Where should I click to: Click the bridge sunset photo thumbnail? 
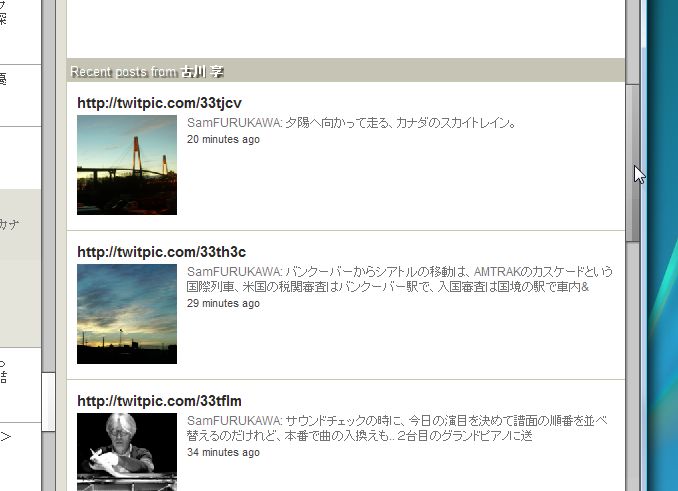[127, 165]
